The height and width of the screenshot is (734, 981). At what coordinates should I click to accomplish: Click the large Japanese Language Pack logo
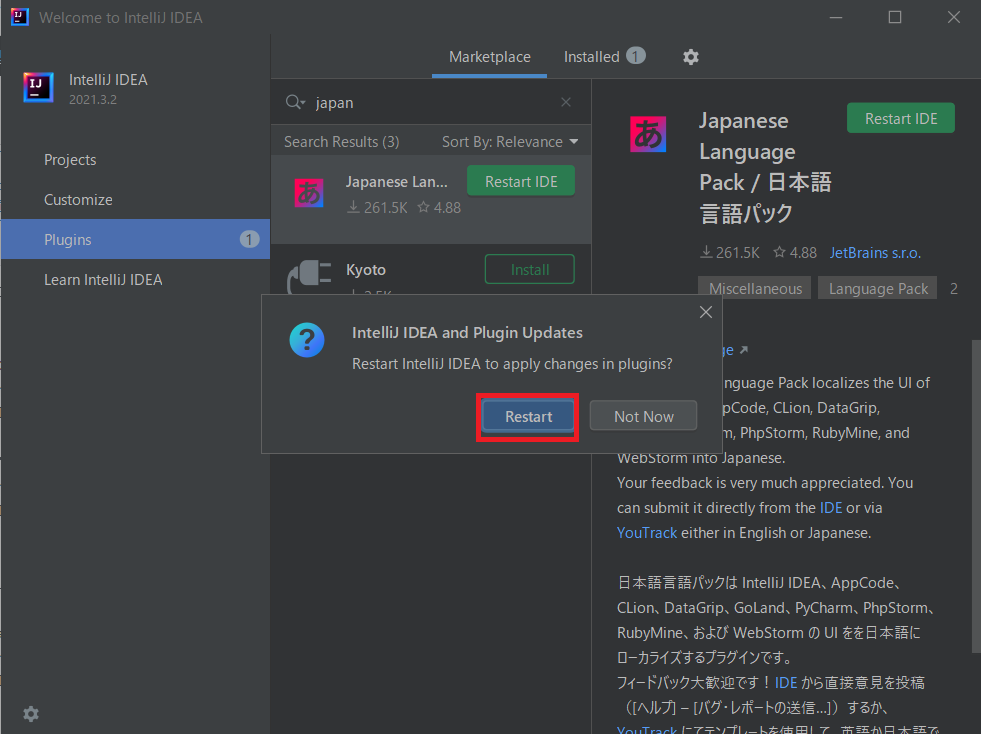point(648,134)
